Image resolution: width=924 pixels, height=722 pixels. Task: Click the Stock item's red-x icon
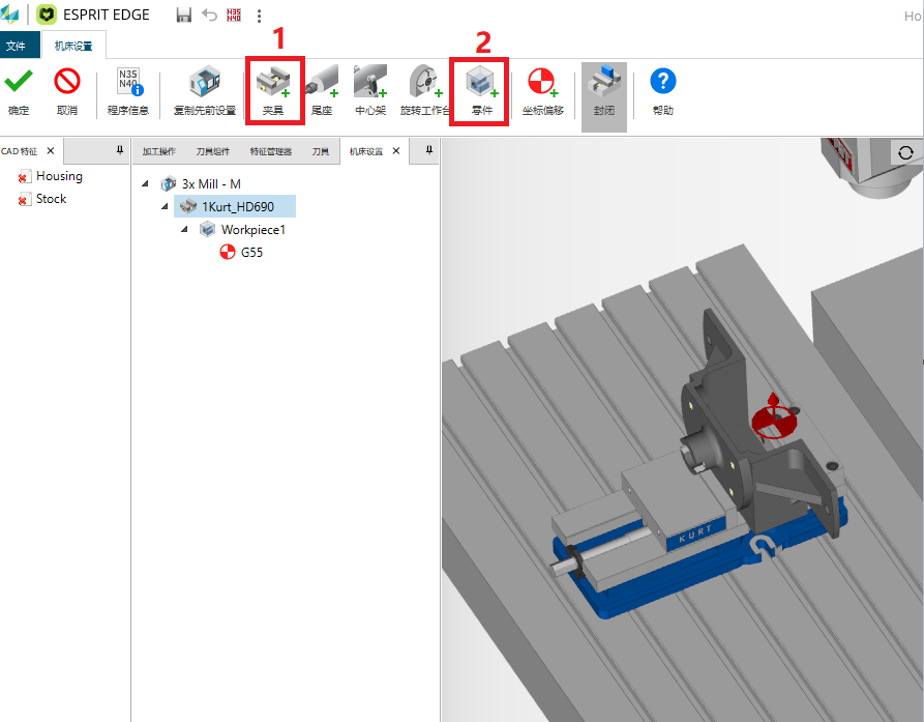point(24,199)
